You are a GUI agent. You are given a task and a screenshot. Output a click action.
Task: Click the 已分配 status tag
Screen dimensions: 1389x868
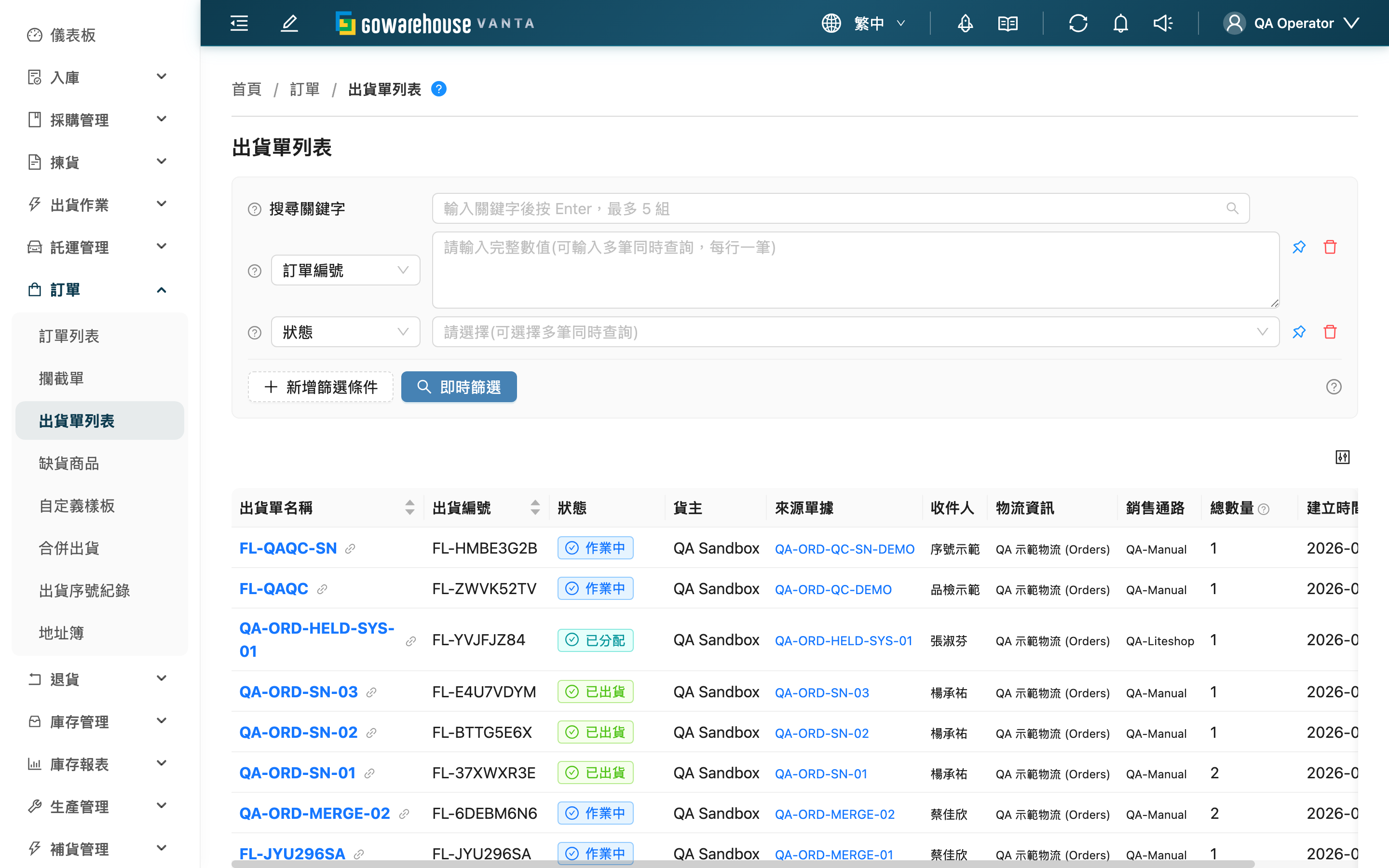[595, 640]
